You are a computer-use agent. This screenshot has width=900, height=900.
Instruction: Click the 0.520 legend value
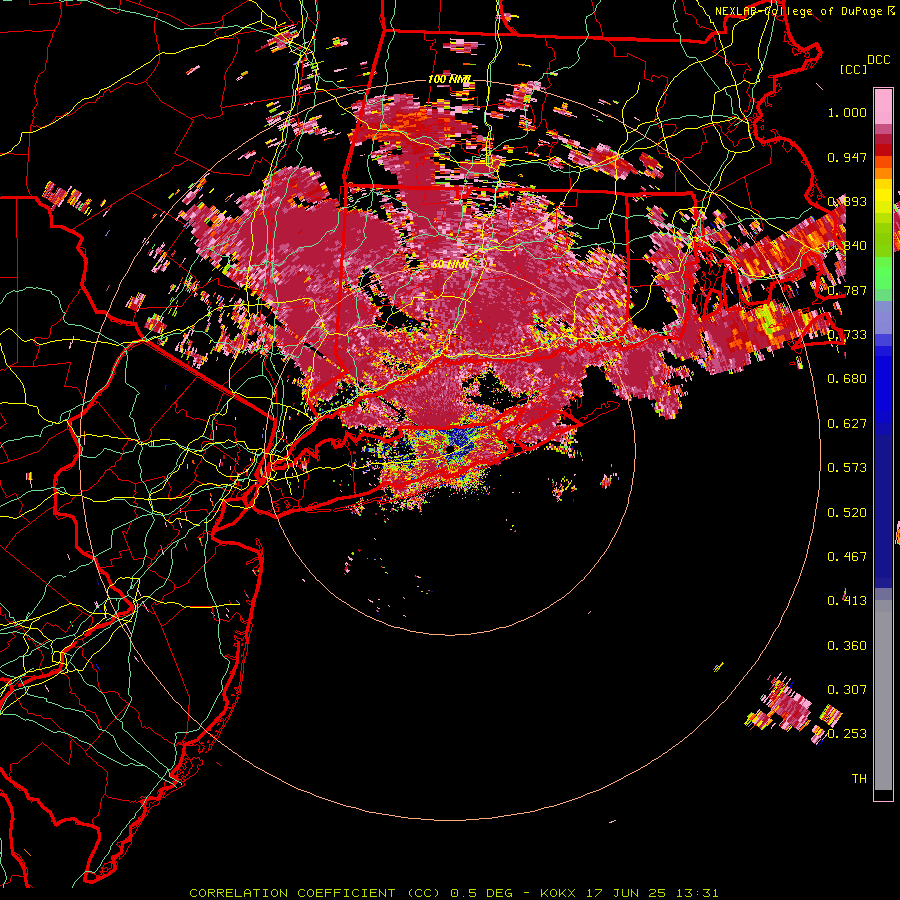coord(847,513)
